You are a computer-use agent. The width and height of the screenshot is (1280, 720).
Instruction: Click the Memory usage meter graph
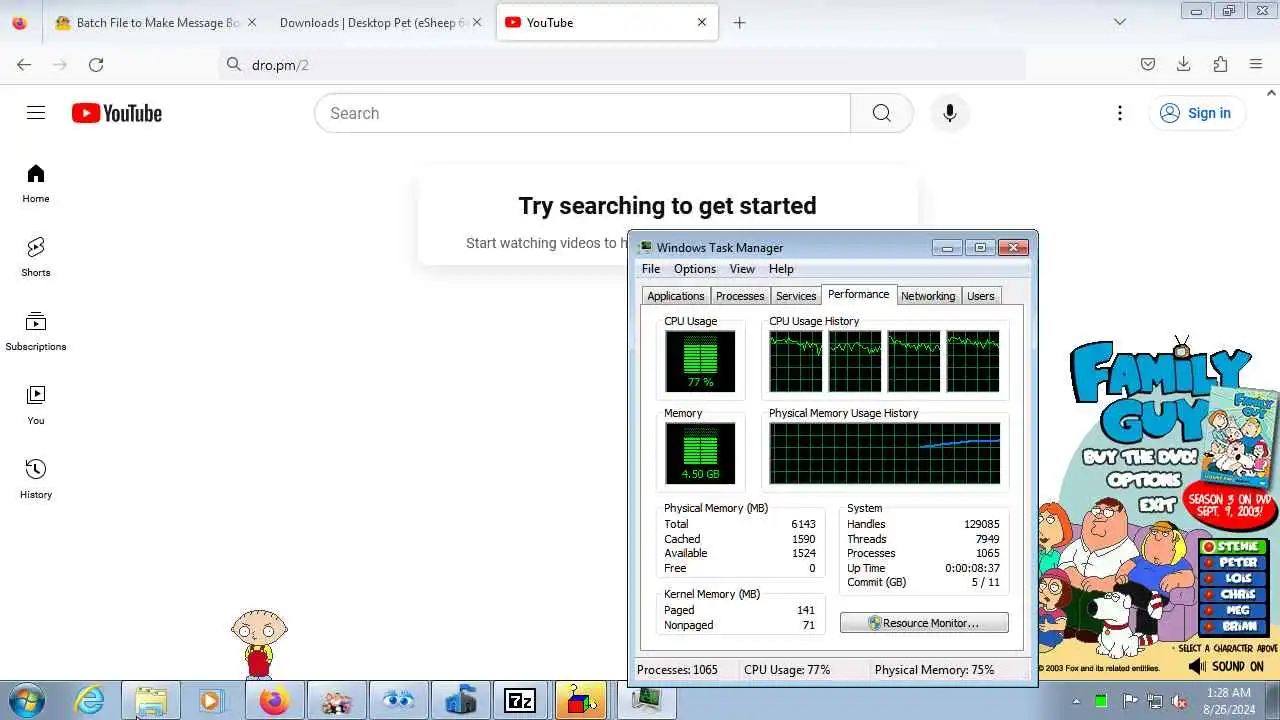click(x=700, y=453)
